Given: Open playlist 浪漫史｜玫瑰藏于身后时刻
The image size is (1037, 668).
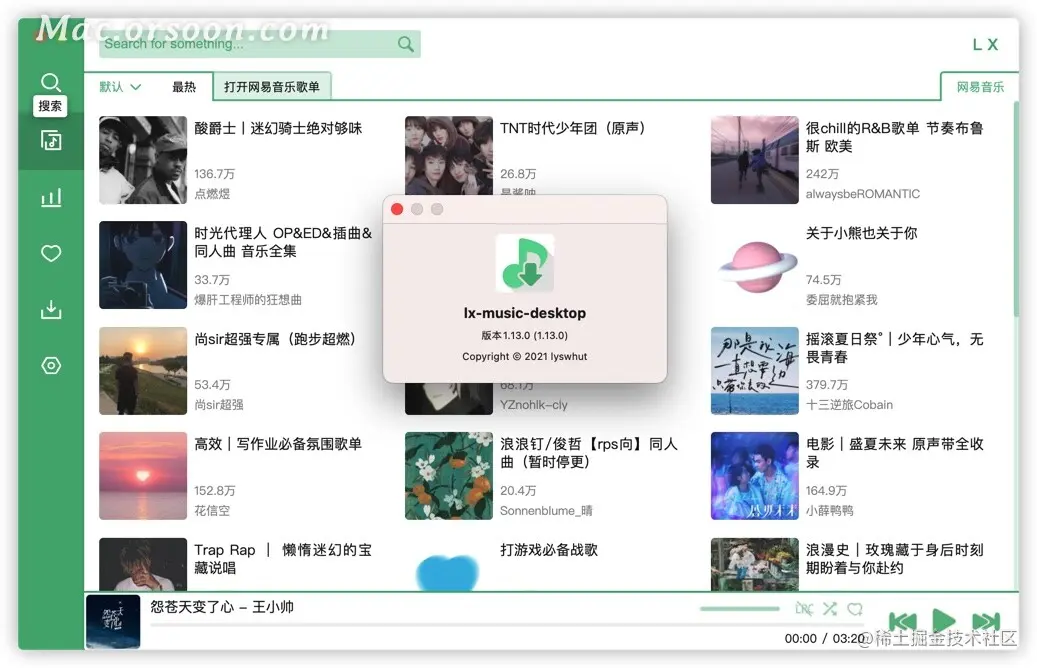Looking at the screenshot, I should click(894, 559).
